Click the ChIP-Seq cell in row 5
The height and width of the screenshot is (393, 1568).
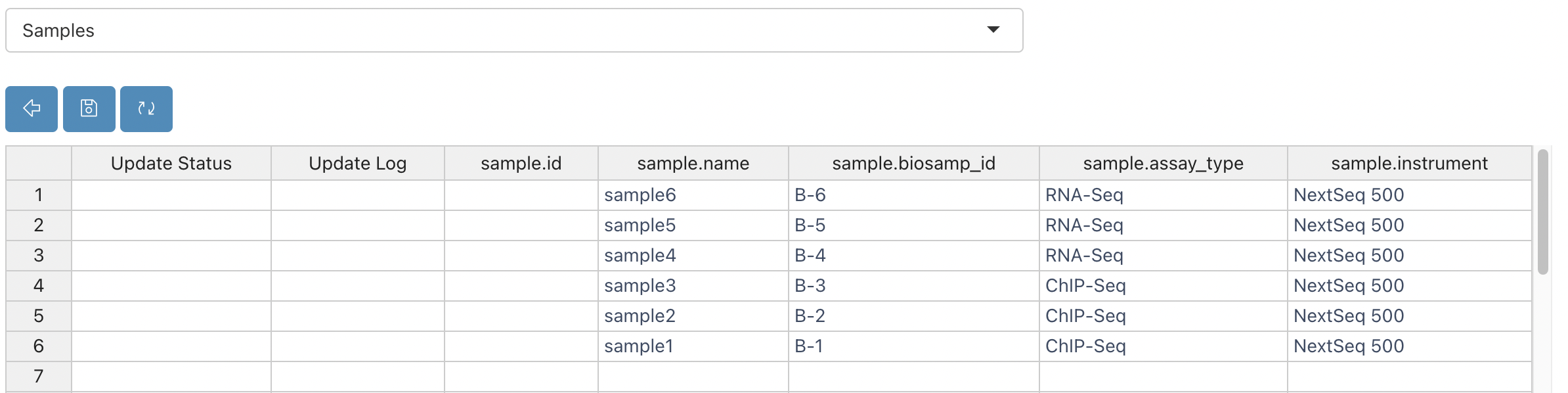point(1164,316)
